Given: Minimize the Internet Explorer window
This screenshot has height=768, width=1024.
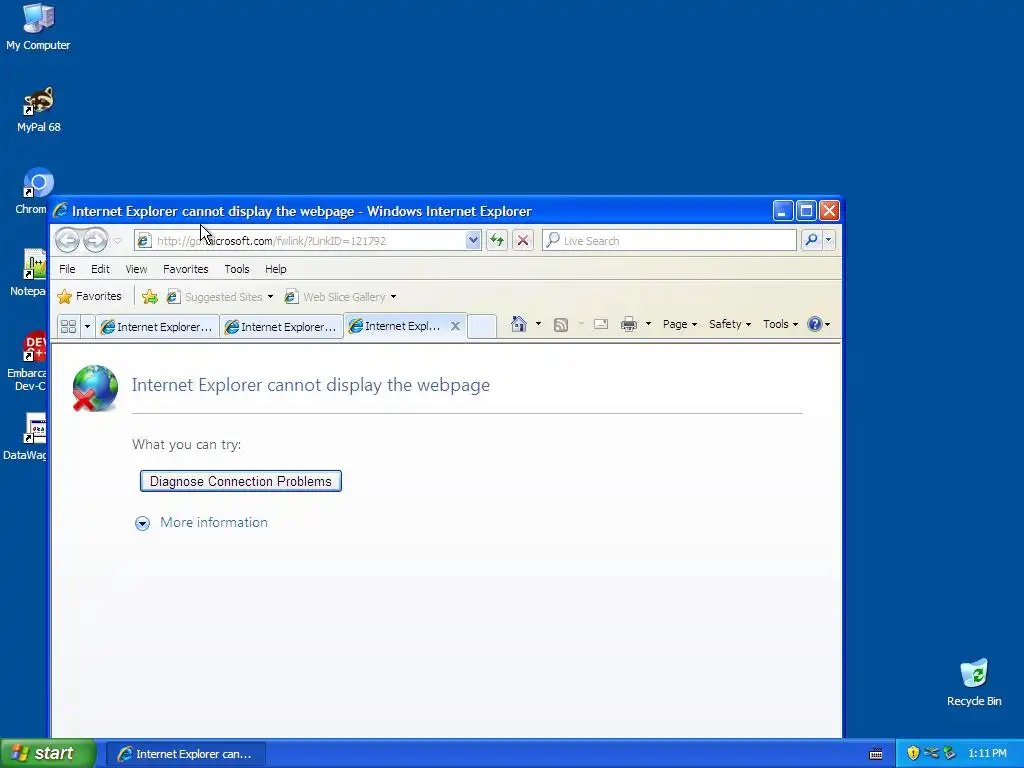Looking at the screenshot, I should pos(783,211).
